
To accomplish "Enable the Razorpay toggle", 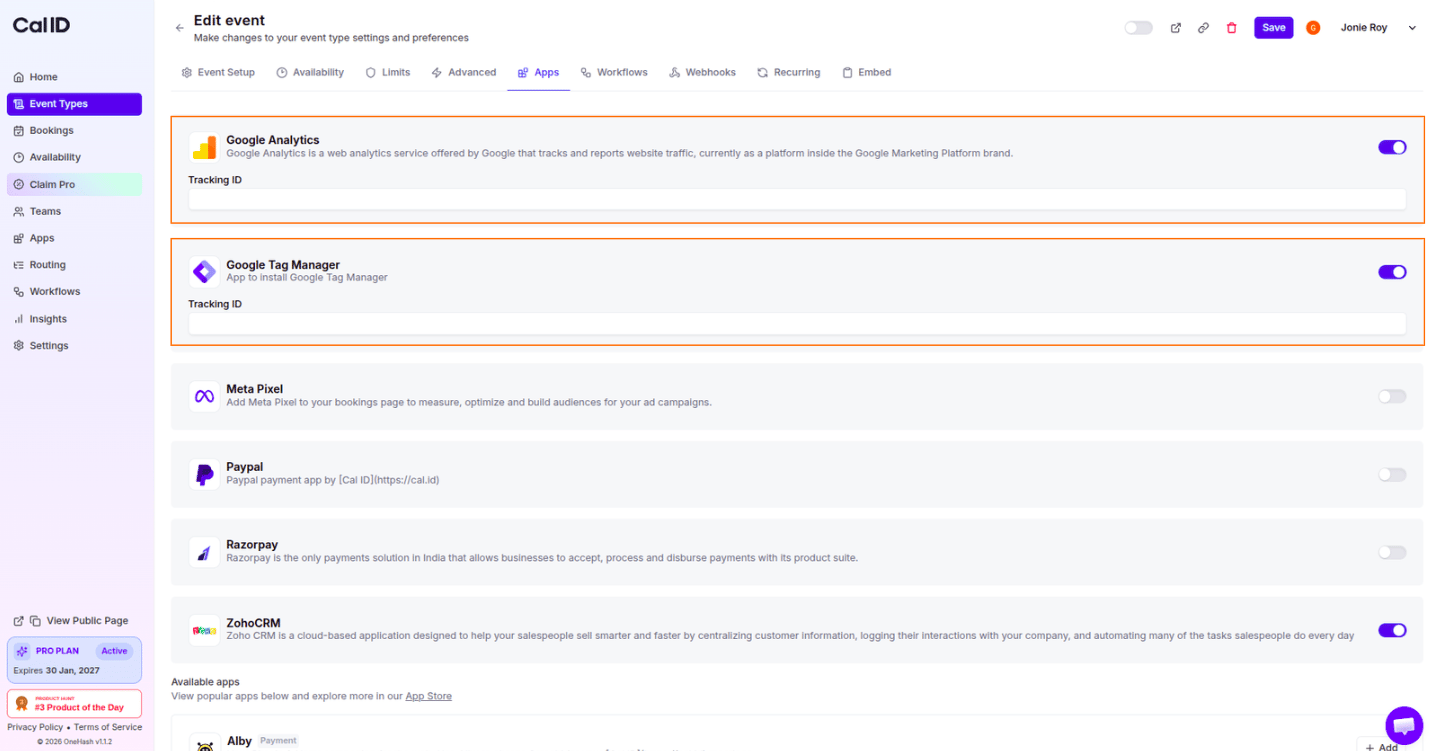I will click(1392, 552).
